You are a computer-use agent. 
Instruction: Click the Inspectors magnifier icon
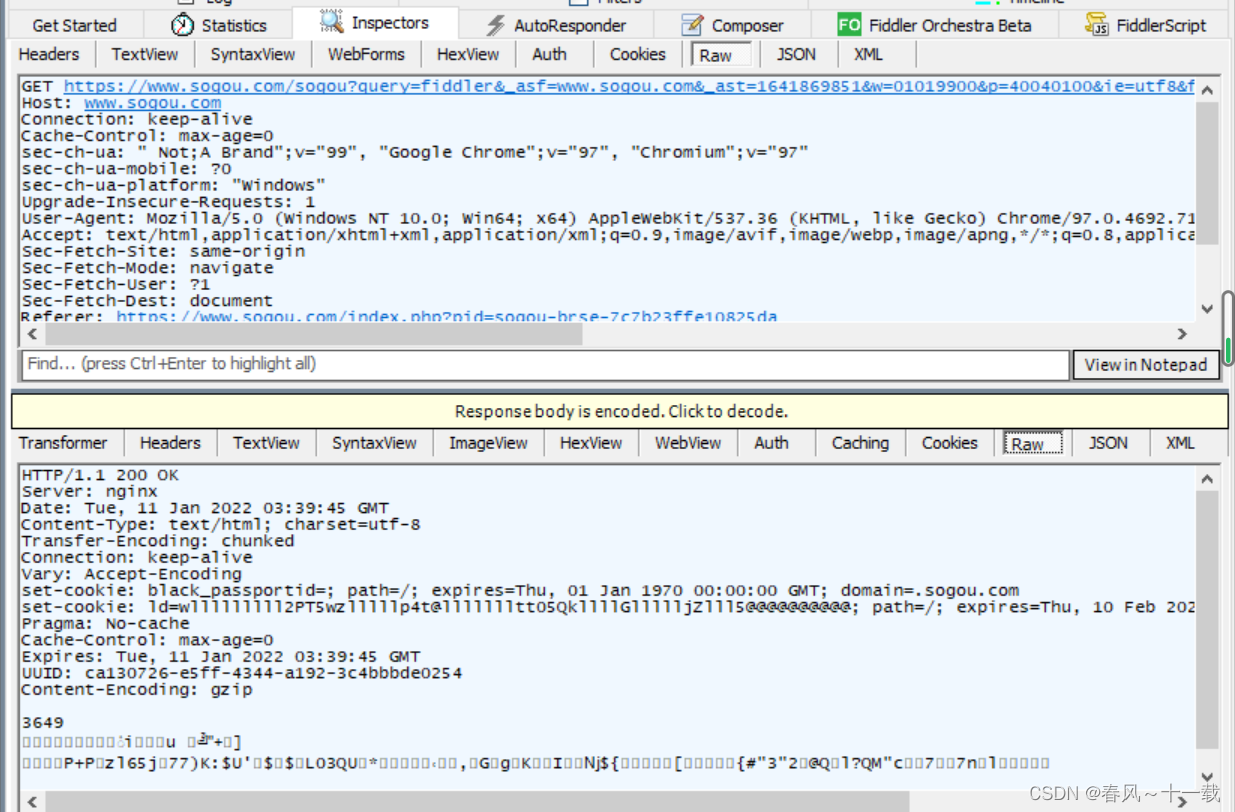tap(331, 21)
